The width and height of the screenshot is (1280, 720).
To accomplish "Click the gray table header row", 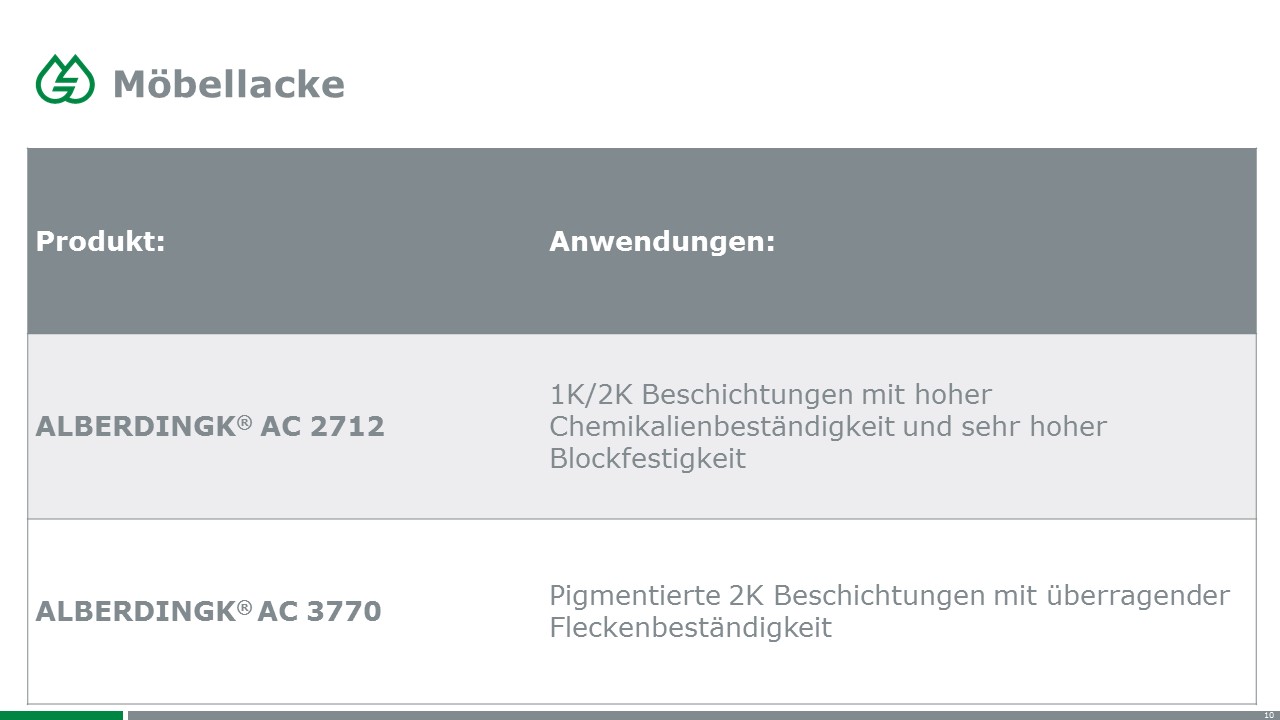I will (641, 241).
